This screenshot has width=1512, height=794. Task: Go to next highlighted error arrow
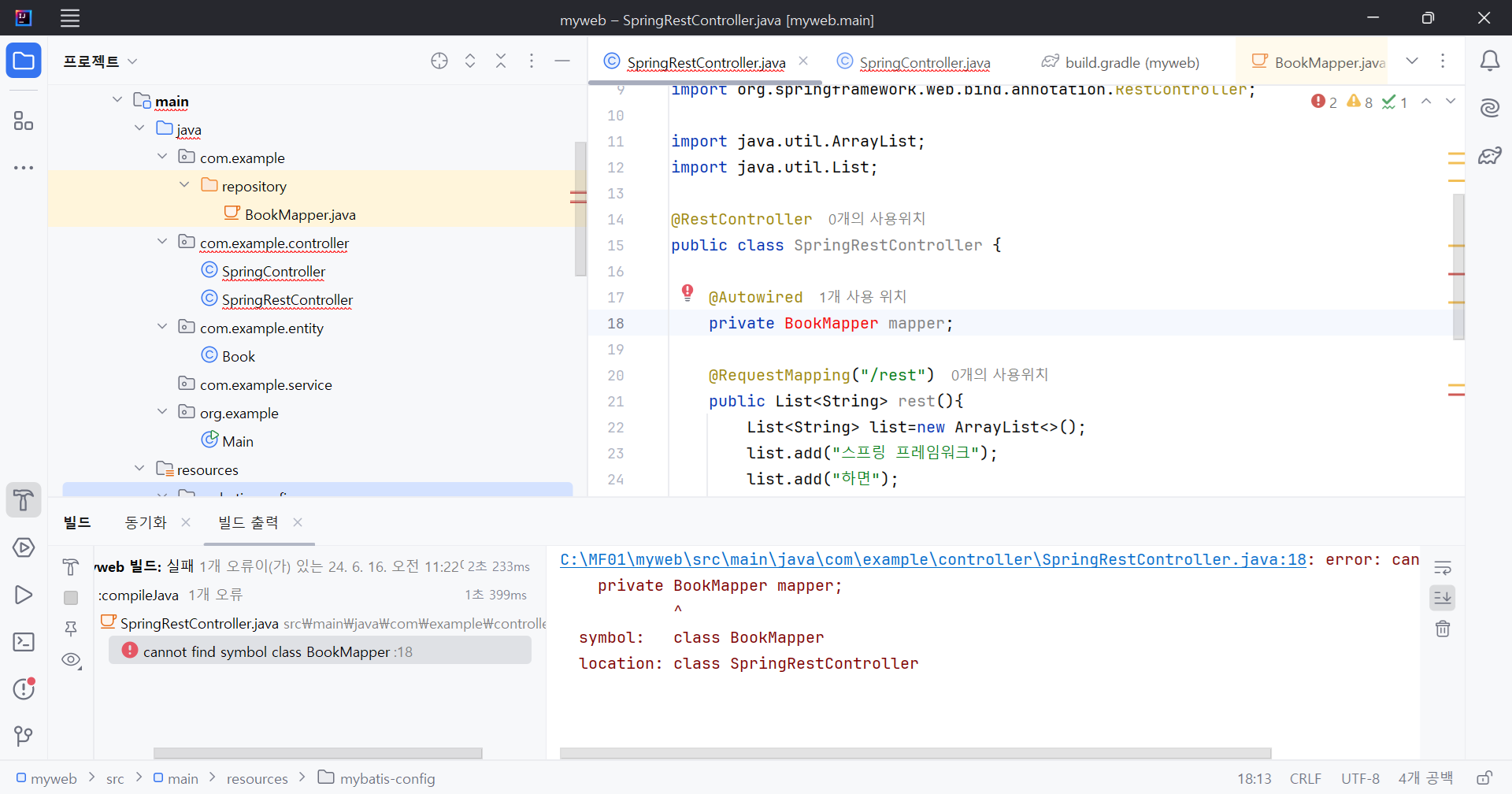pyautogui.click(x=1451, y=102)
